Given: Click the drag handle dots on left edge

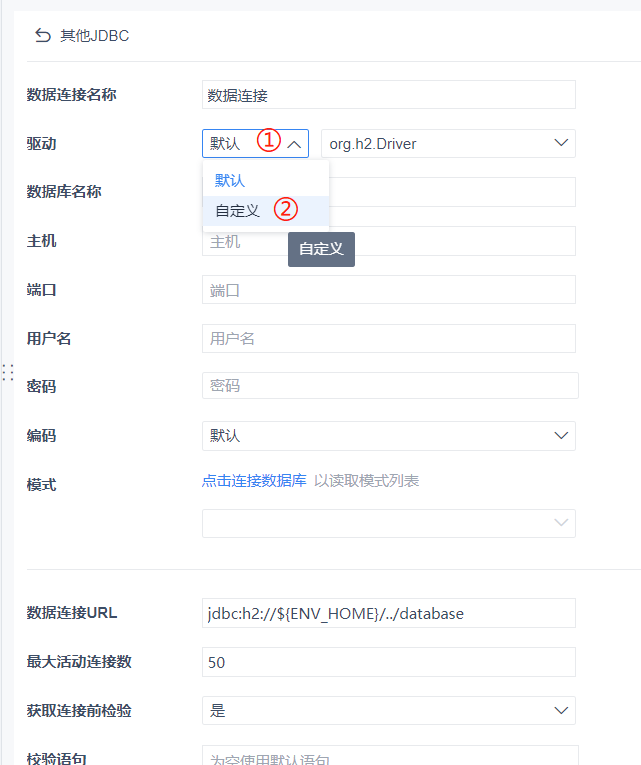Looking at the screenshot, I should click(x=7, y=373).
